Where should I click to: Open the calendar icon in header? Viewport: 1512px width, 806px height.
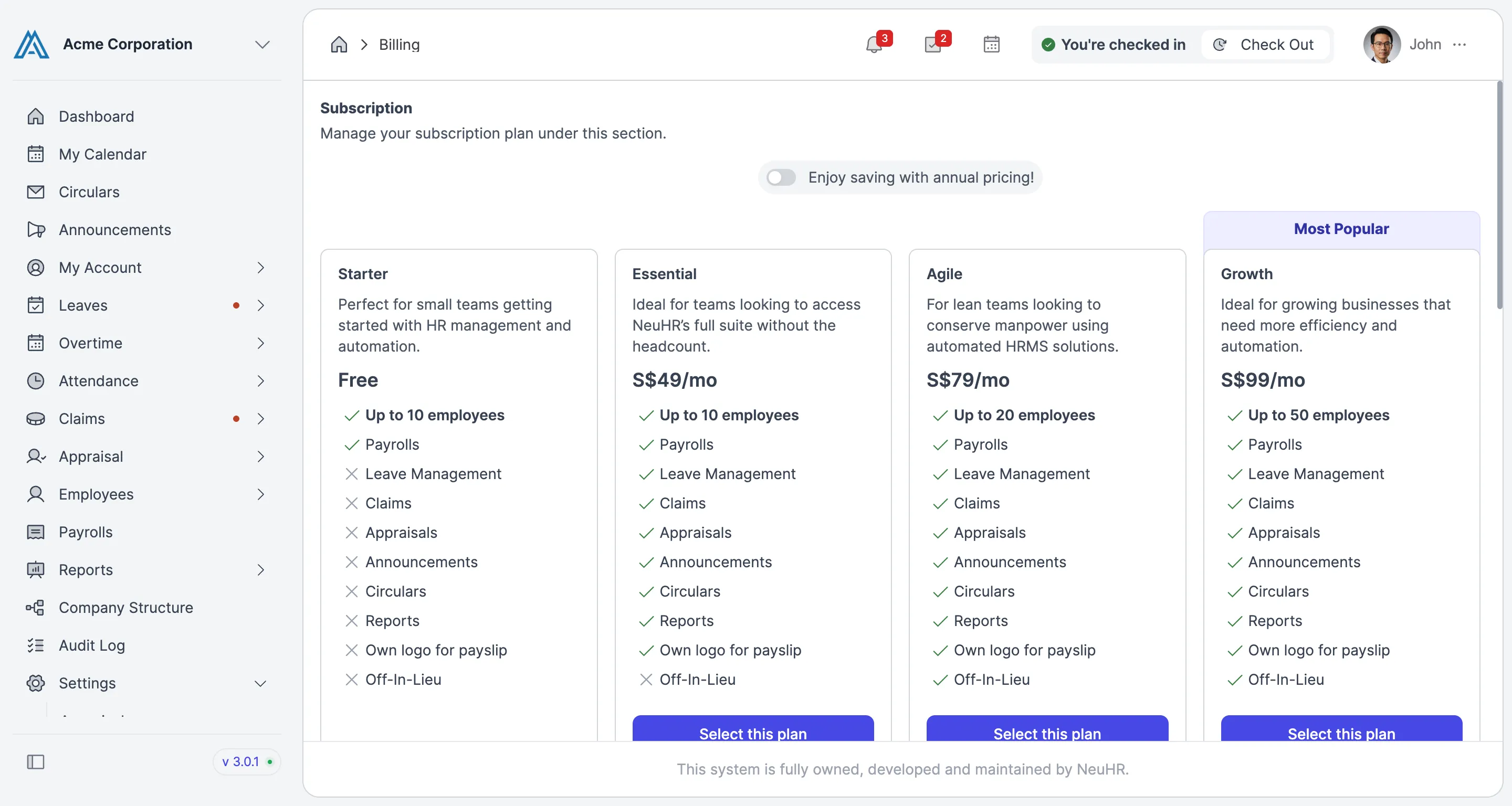[991, 45]
